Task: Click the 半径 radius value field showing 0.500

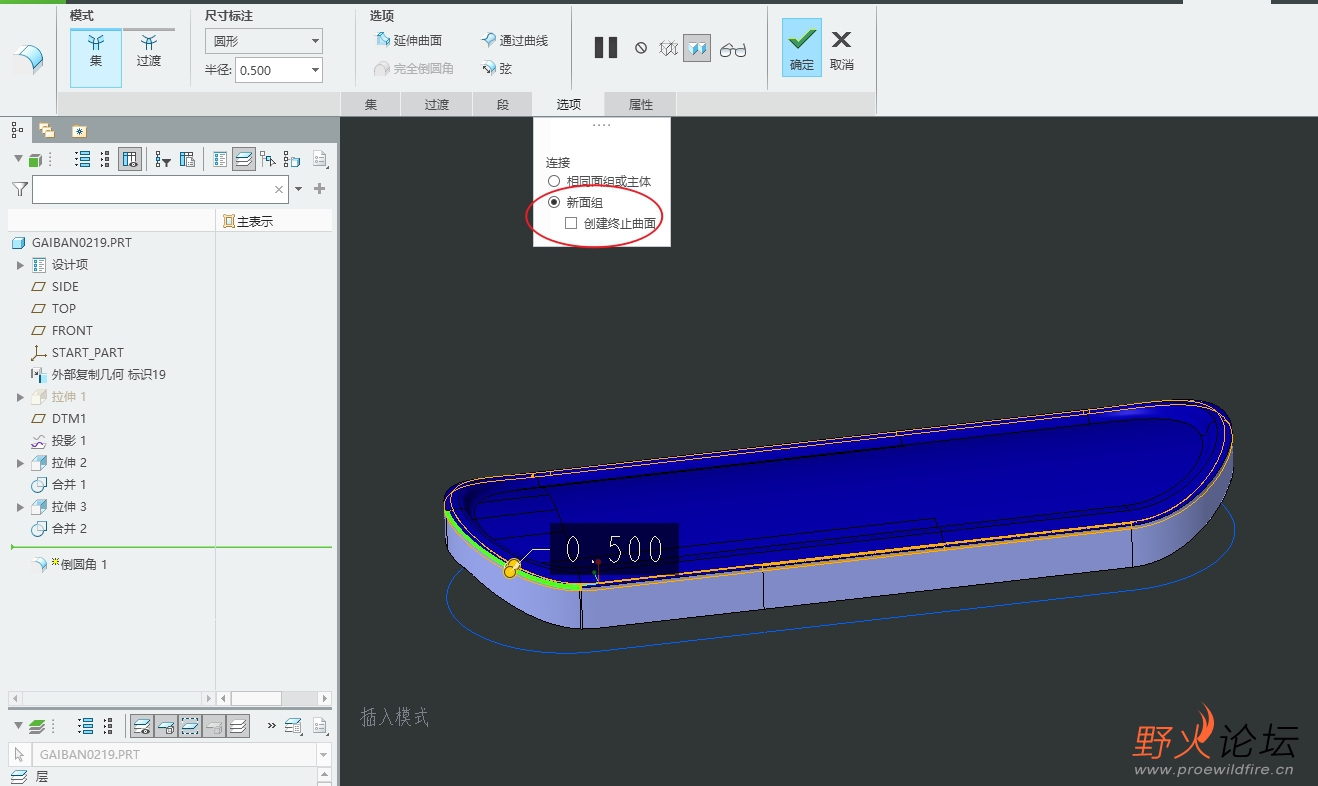Action: click(x=272, y=70)
